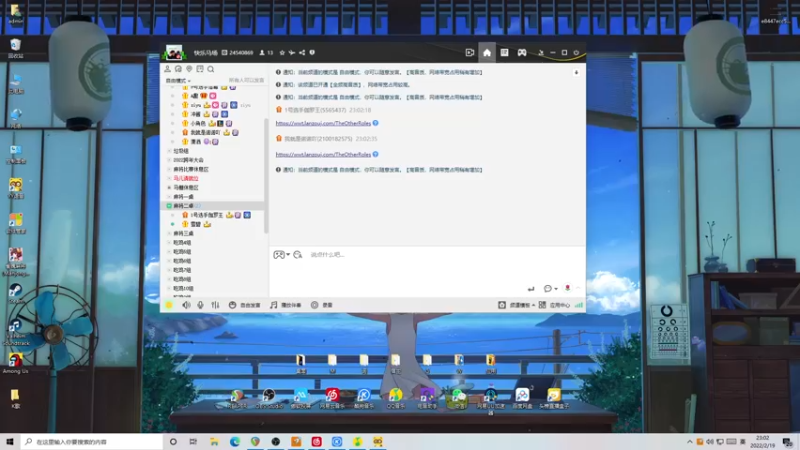
Task: Collapse the 麻将二桌 channel
Action: click(169, 206)
